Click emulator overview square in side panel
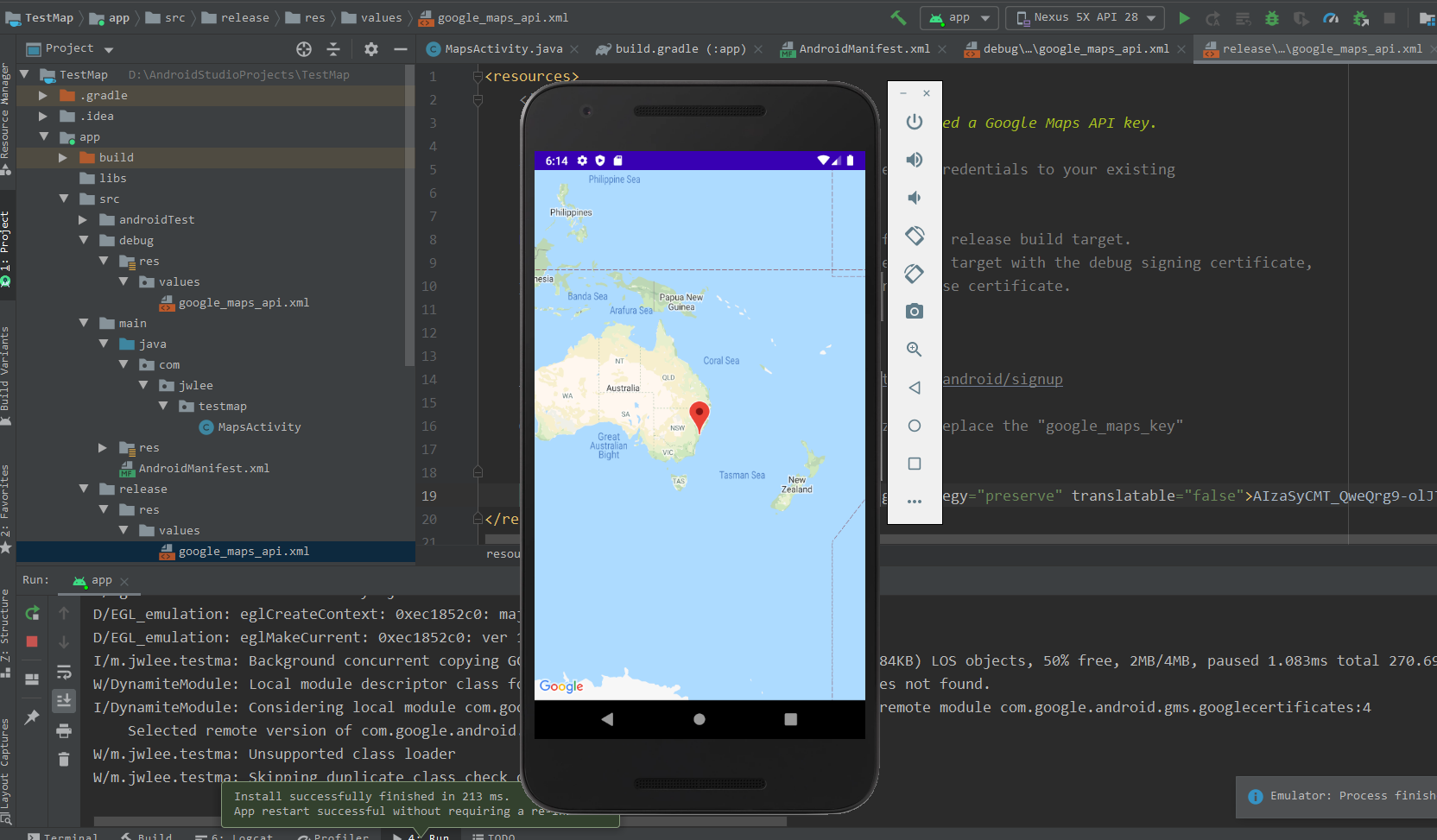The width and height of the screenshot is (1437, 840). 915,464
